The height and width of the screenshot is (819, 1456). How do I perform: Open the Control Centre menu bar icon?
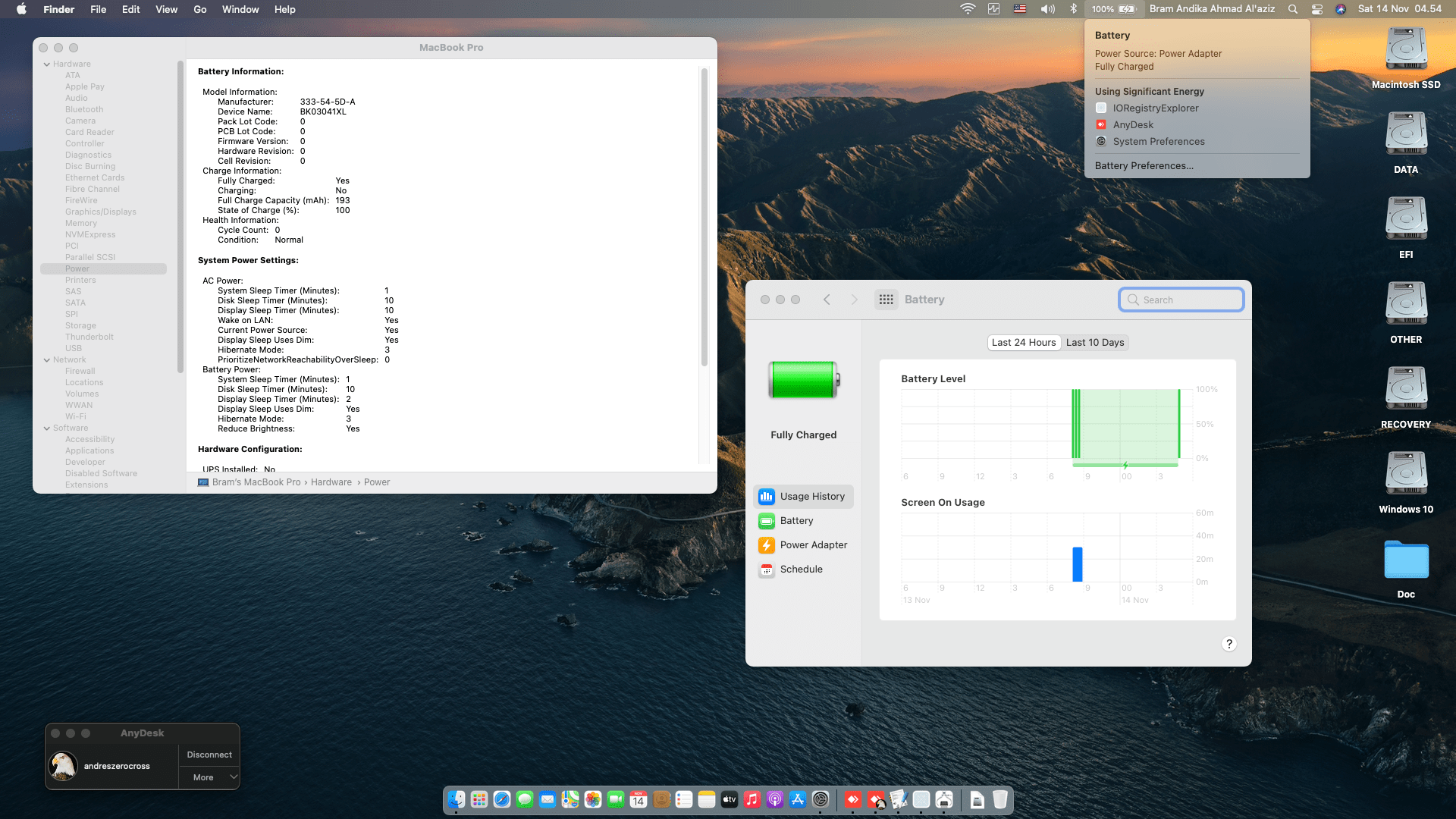(1317, 9)
